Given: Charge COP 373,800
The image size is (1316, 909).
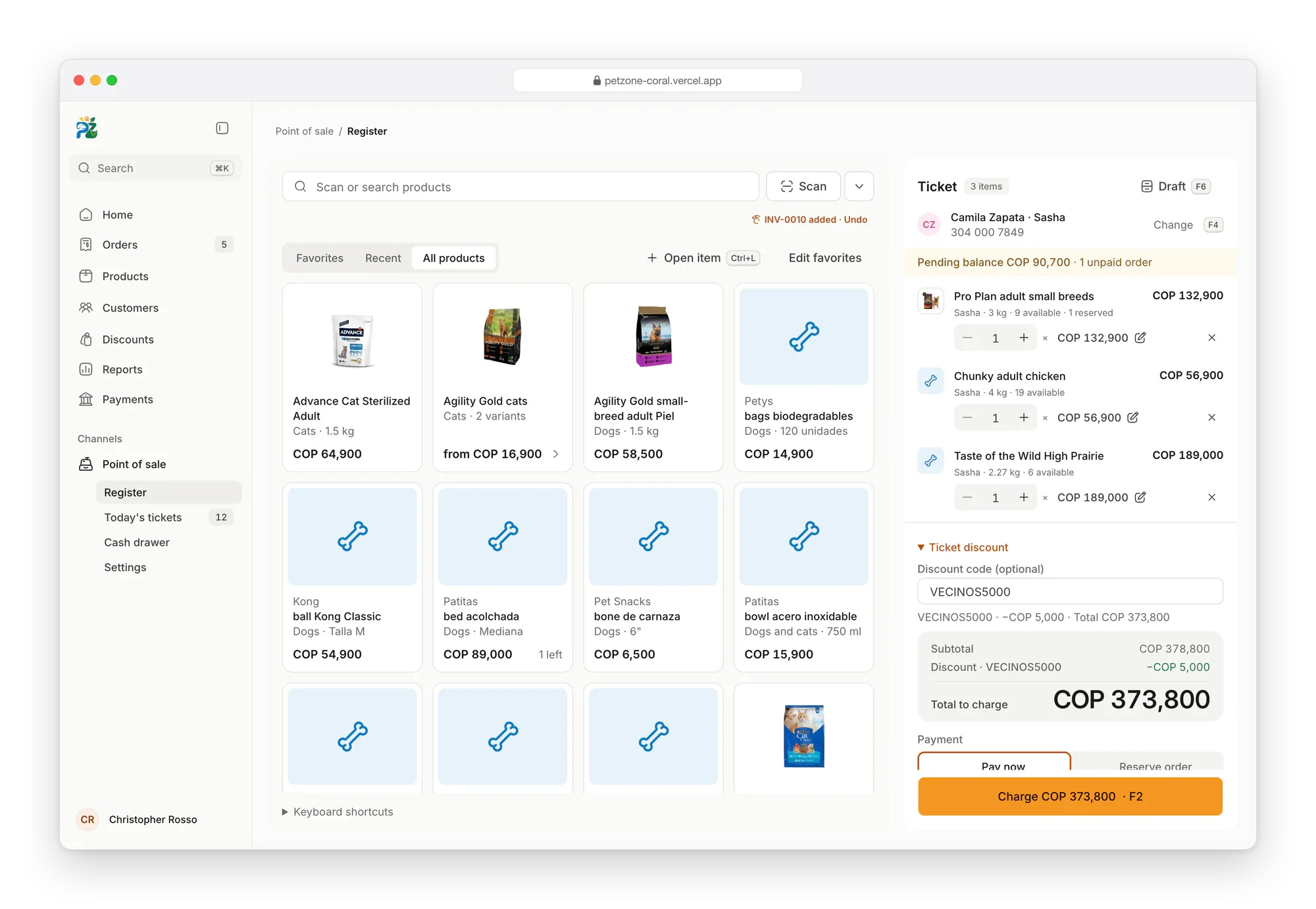Looking at the screenshot, I should (x=1070, y=797).
